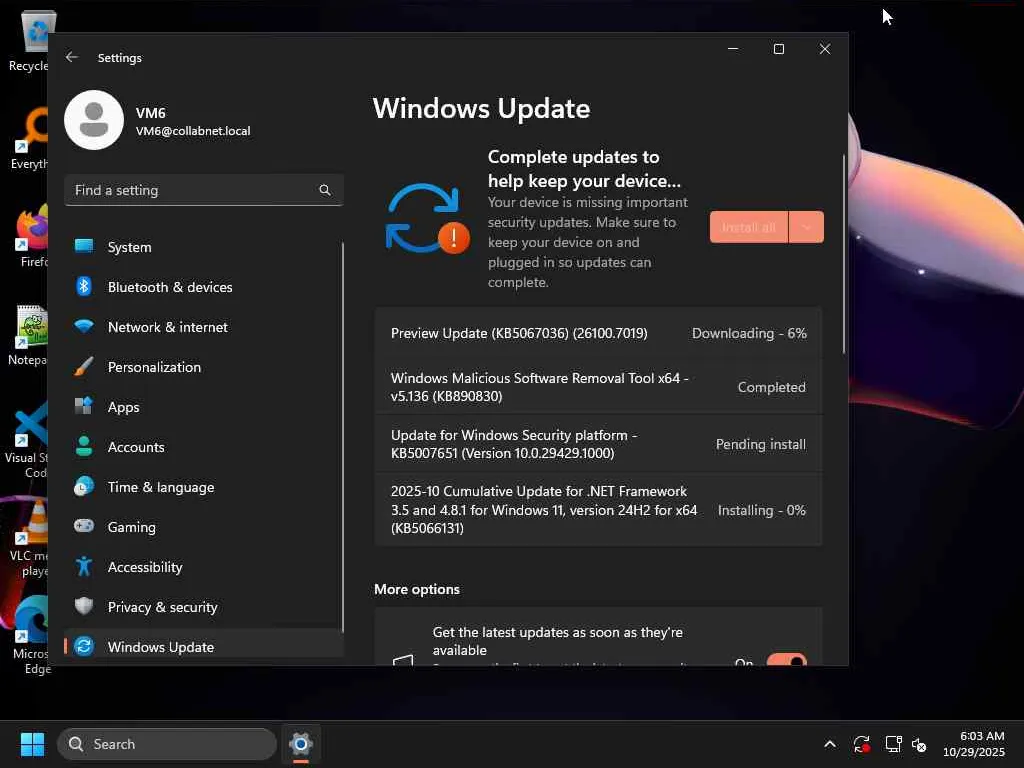Click the Windows Update tray icon

tap(861, 744)
